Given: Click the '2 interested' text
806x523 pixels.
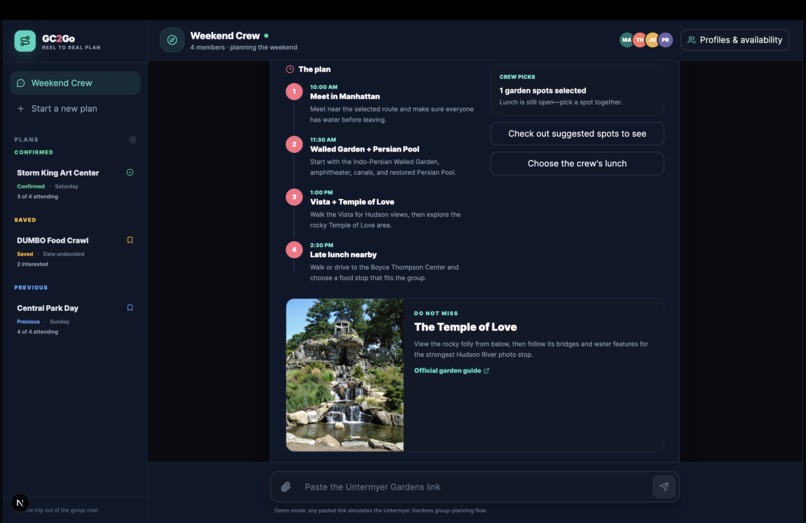Looking at the screenshot, I should (32, 264).
